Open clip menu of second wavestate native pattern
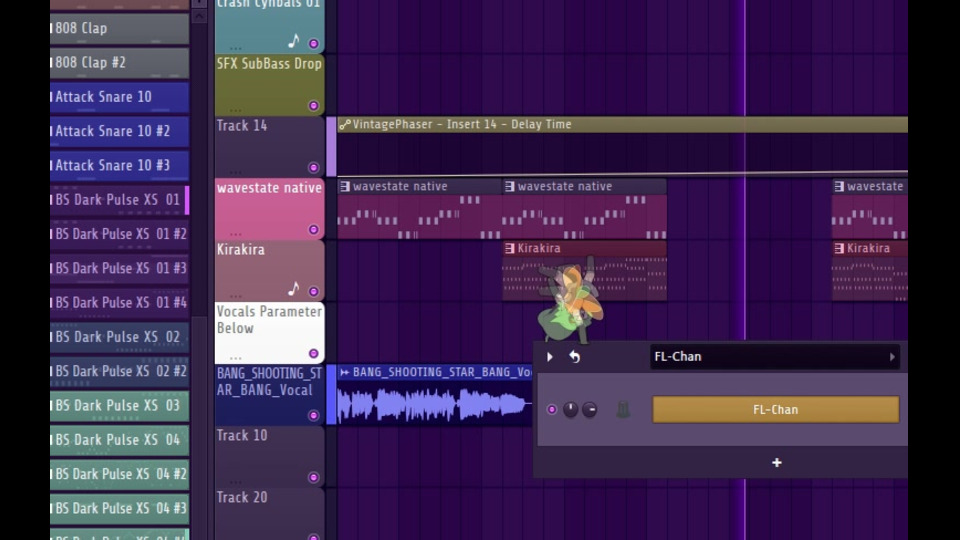The height and width of the screenshot is (540, 960). point(509,186)
